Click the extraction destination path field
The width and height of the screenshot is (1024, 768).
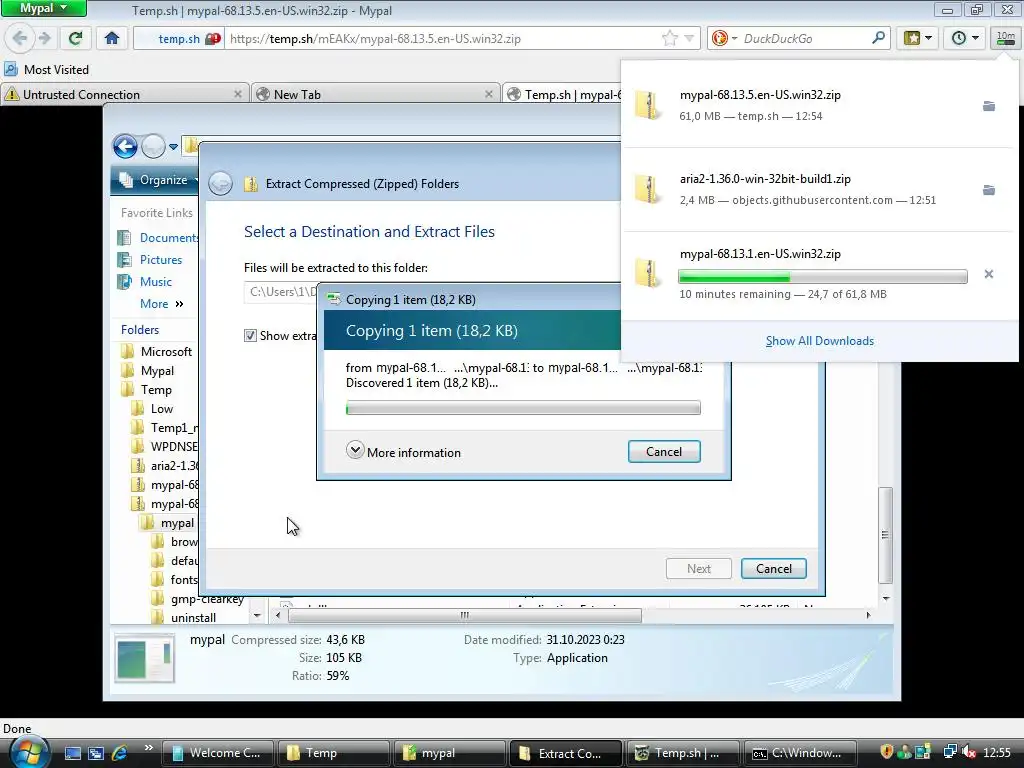[x=281, y=292]
